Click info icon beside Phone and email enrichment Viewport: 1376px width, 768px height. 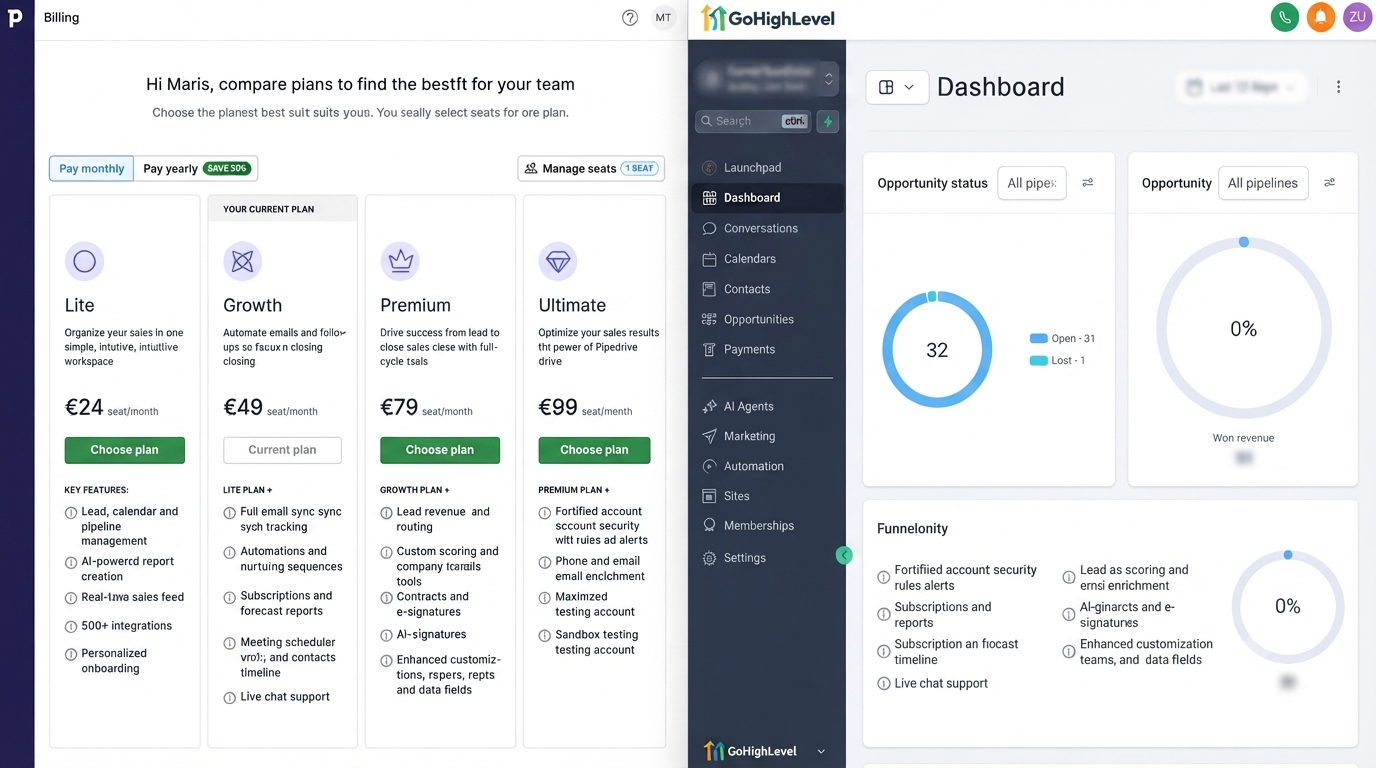[545, 562]
